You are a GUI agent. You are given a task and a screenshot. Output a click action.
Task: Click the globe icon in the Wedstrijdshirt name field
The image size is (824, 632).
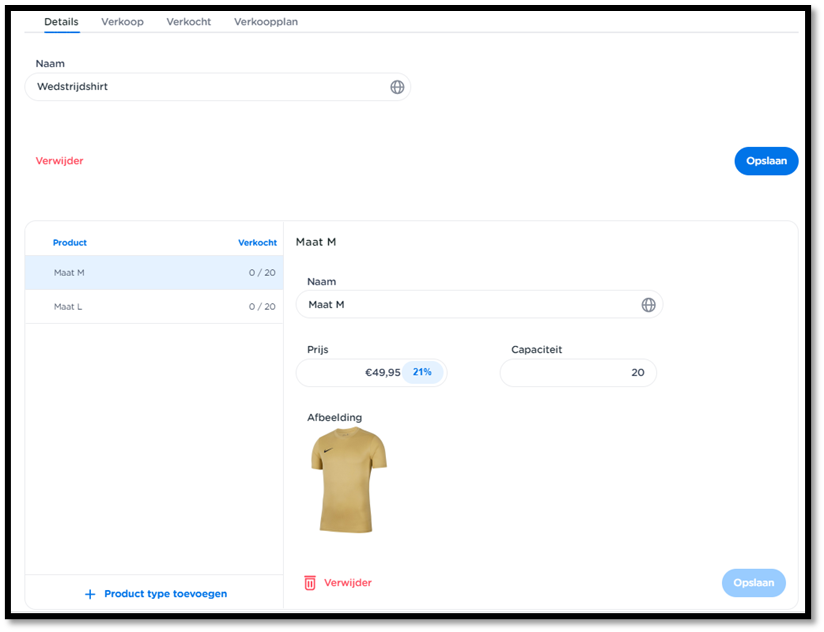pyautogui.click(x=397, y=87)
